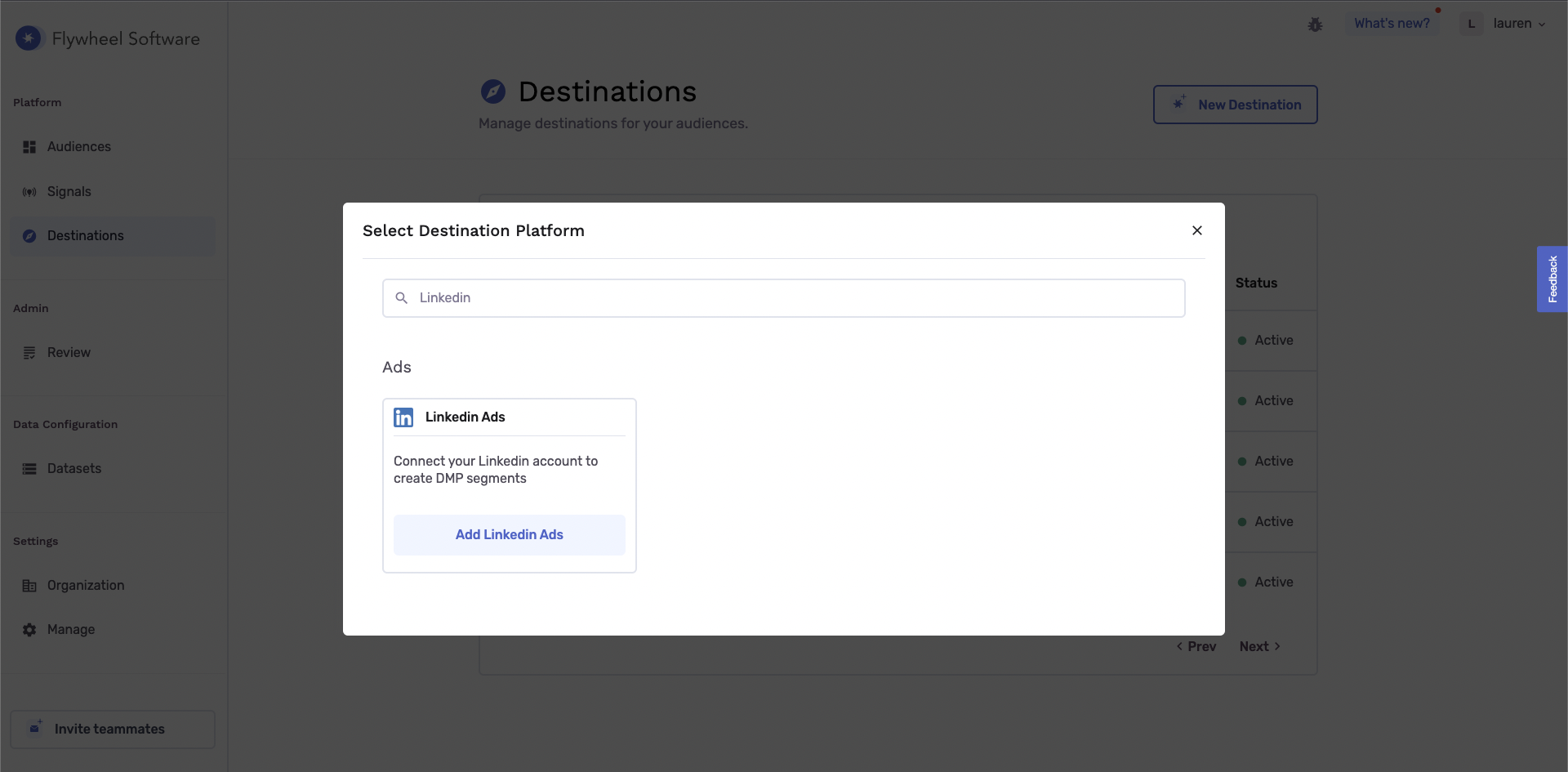This screenshot has height=772, width=1568.
Task: Open the Manage settings page
Action: [113, 630]
